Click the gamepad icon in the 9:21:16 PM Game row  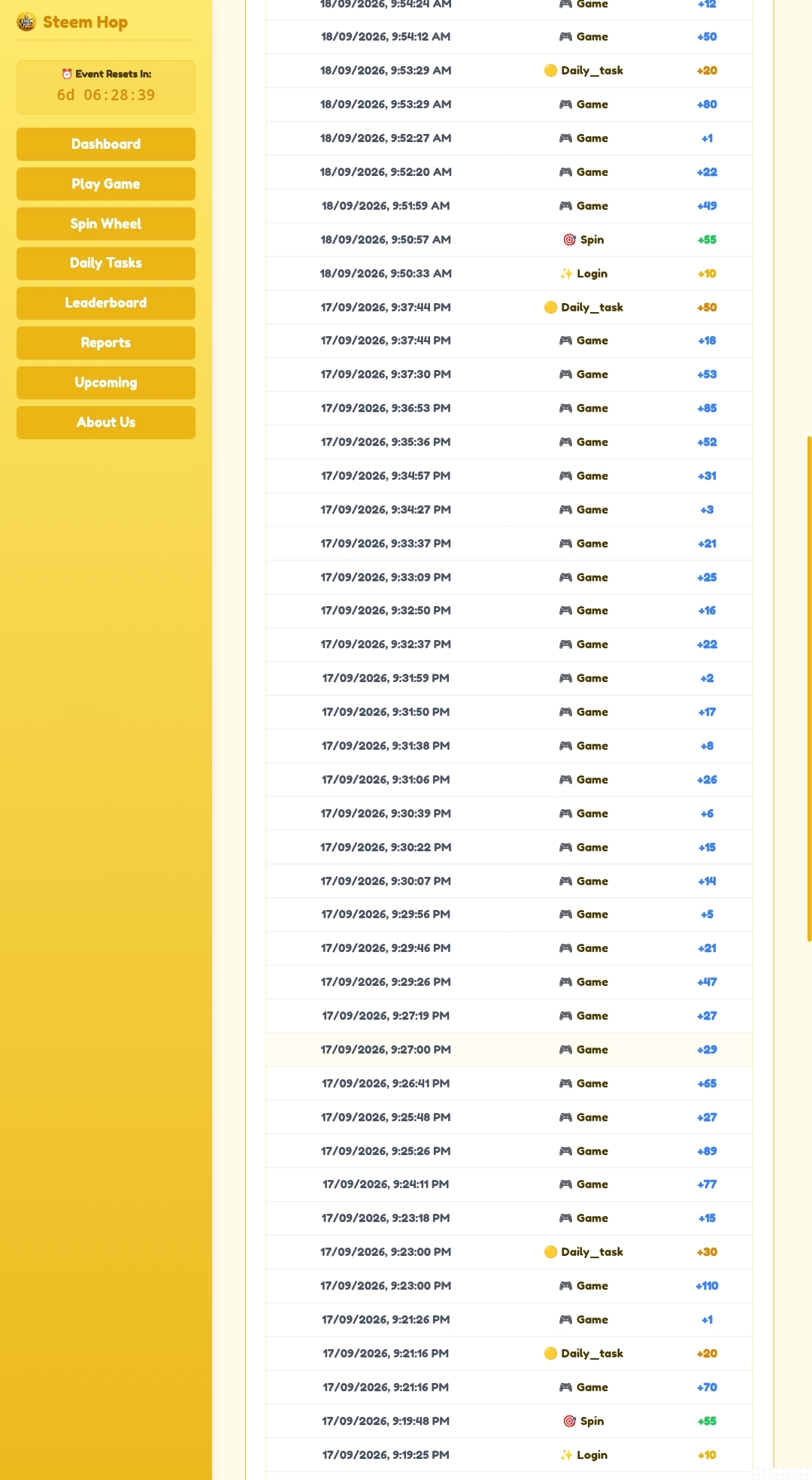click(x=565, y=1387)
